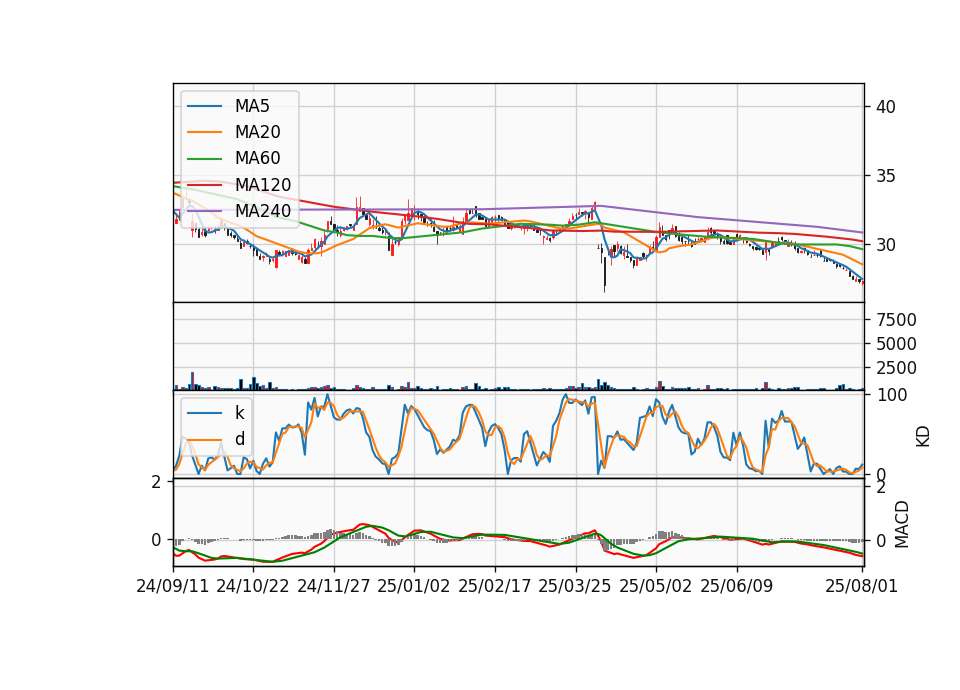Click the KD axis value 100

click(x=892, y=395)
